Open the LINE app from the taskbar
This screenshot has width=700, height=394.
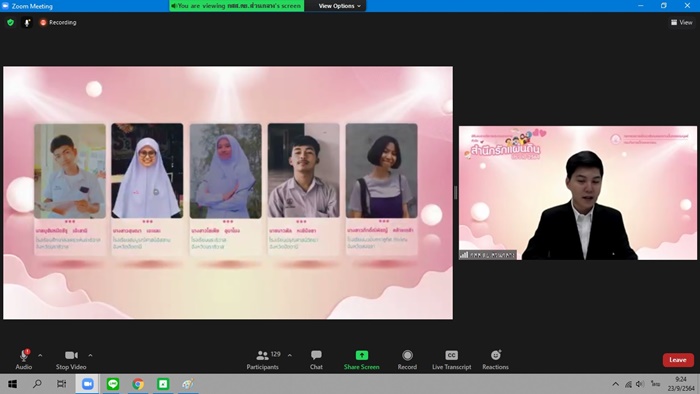pyautogui.click(x=112, y=384)
